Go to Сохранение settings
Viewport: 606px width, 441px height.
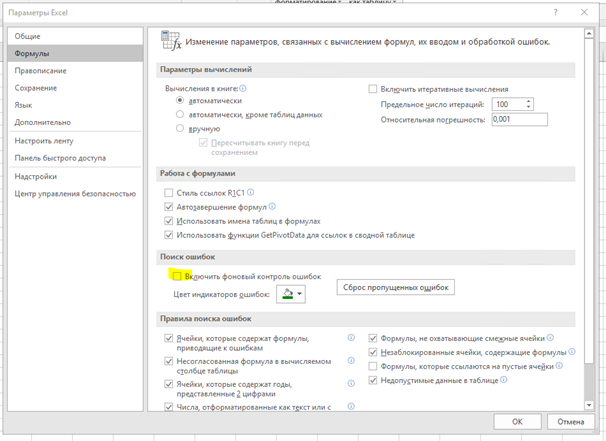[75, 88]
